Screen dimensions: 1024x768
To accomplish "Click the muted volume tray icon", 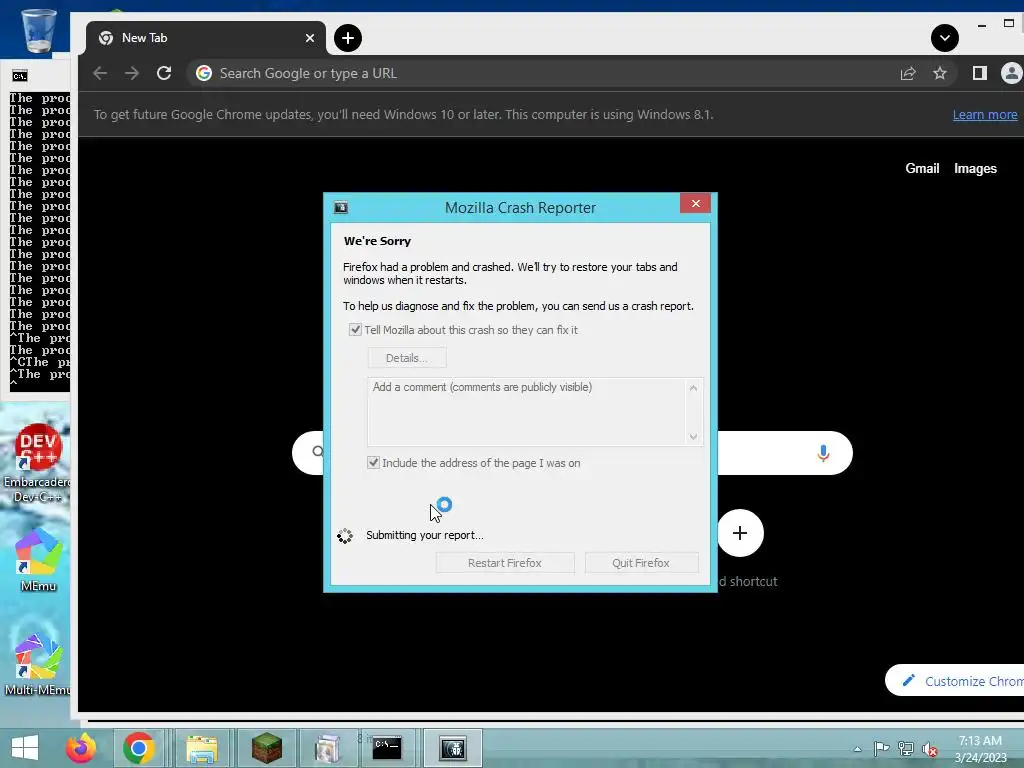I will click(x=930, y=749).
